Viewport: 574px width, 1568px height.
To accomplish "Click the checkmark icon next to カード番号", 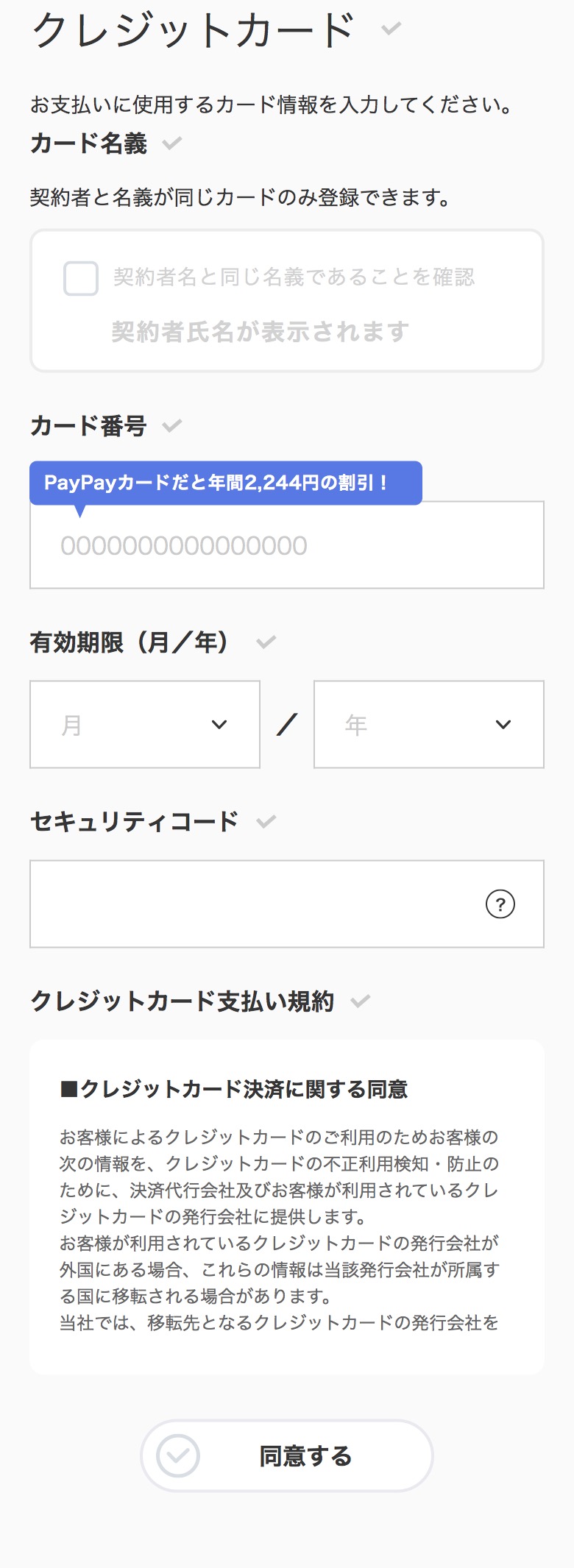I will click(171, 425).
